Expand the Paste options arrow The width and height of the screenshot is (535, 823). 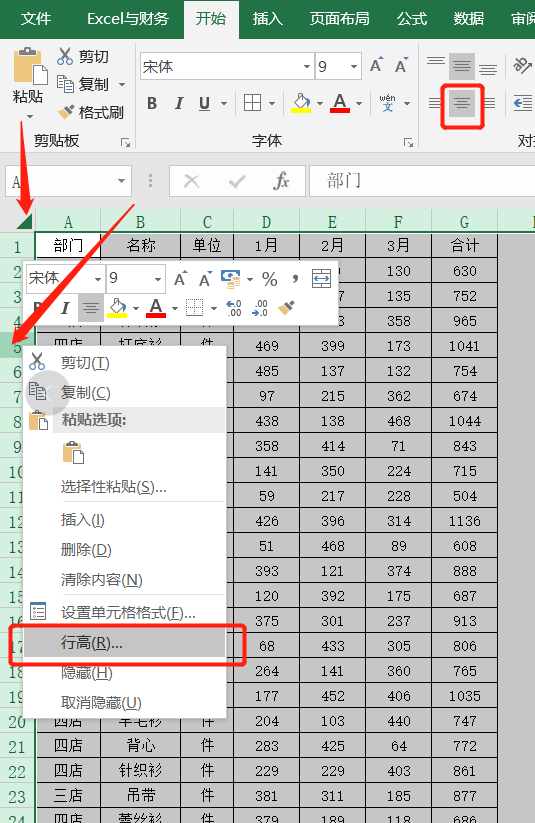pyautogui.click(x=29, y=116)
